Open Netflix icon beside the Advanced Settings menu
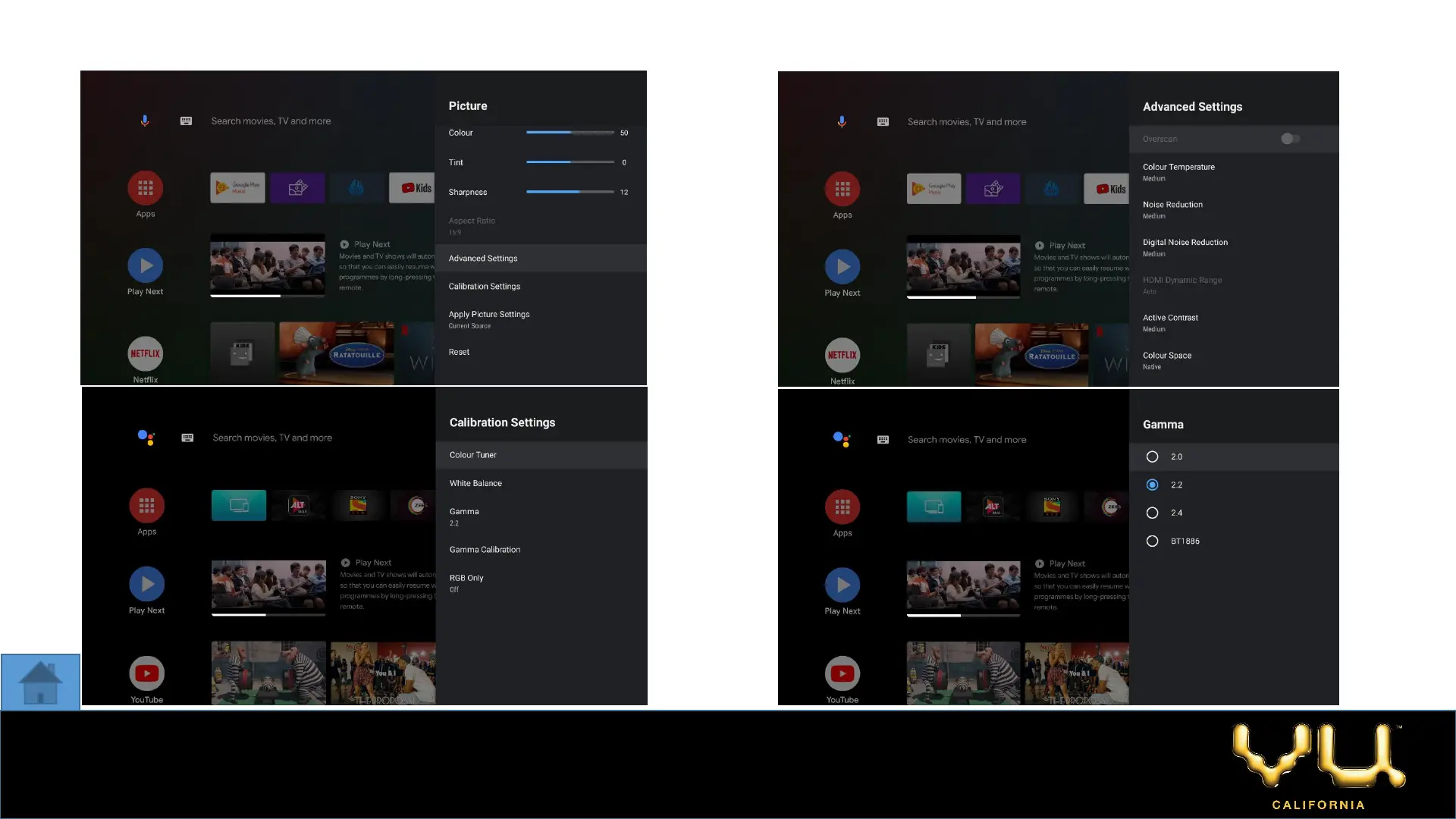The width and height of the screenshot is (1456, 819). pyautogui.click(x=842, y=355)
